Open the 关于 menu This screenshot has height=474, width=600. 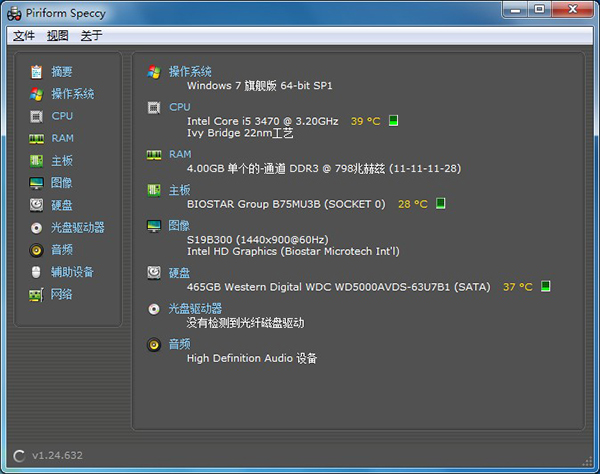point(91,36)
